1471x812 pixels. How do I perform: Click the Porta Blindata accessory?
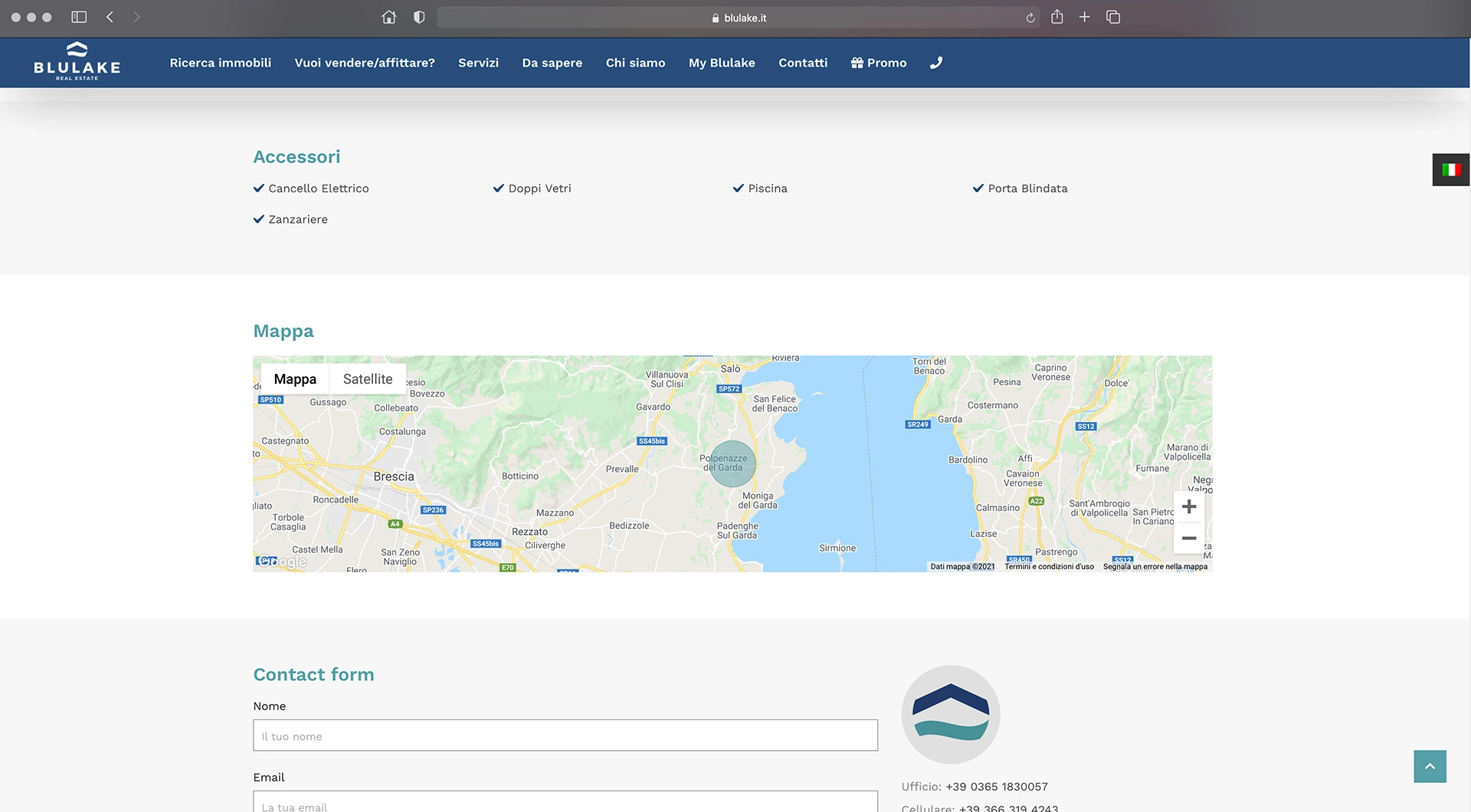[x=1020, y=188]
